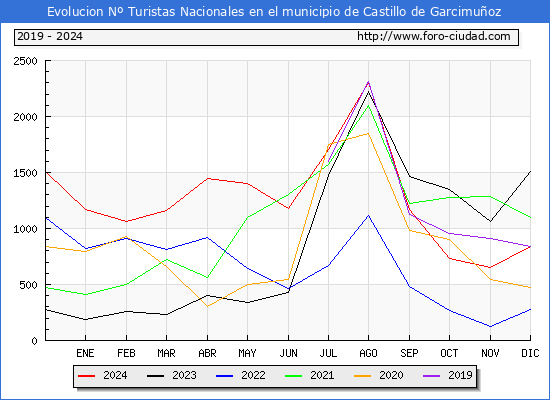Select the 2019 legend label
Viewport: 550px width, 400px height.
(460, 375)
